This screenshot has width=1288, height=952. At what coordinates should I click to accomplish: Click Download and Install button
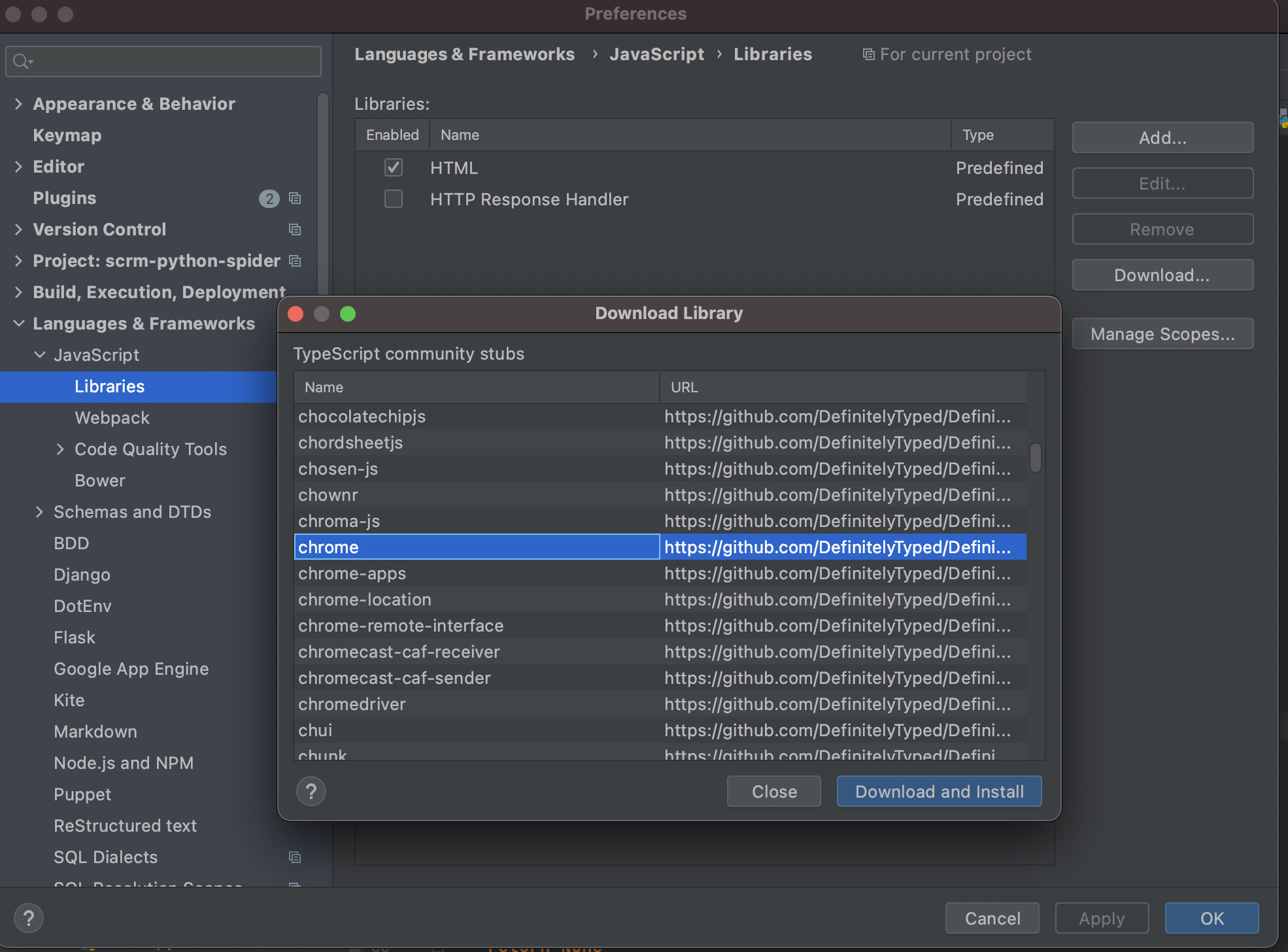[x=939, y=791]
